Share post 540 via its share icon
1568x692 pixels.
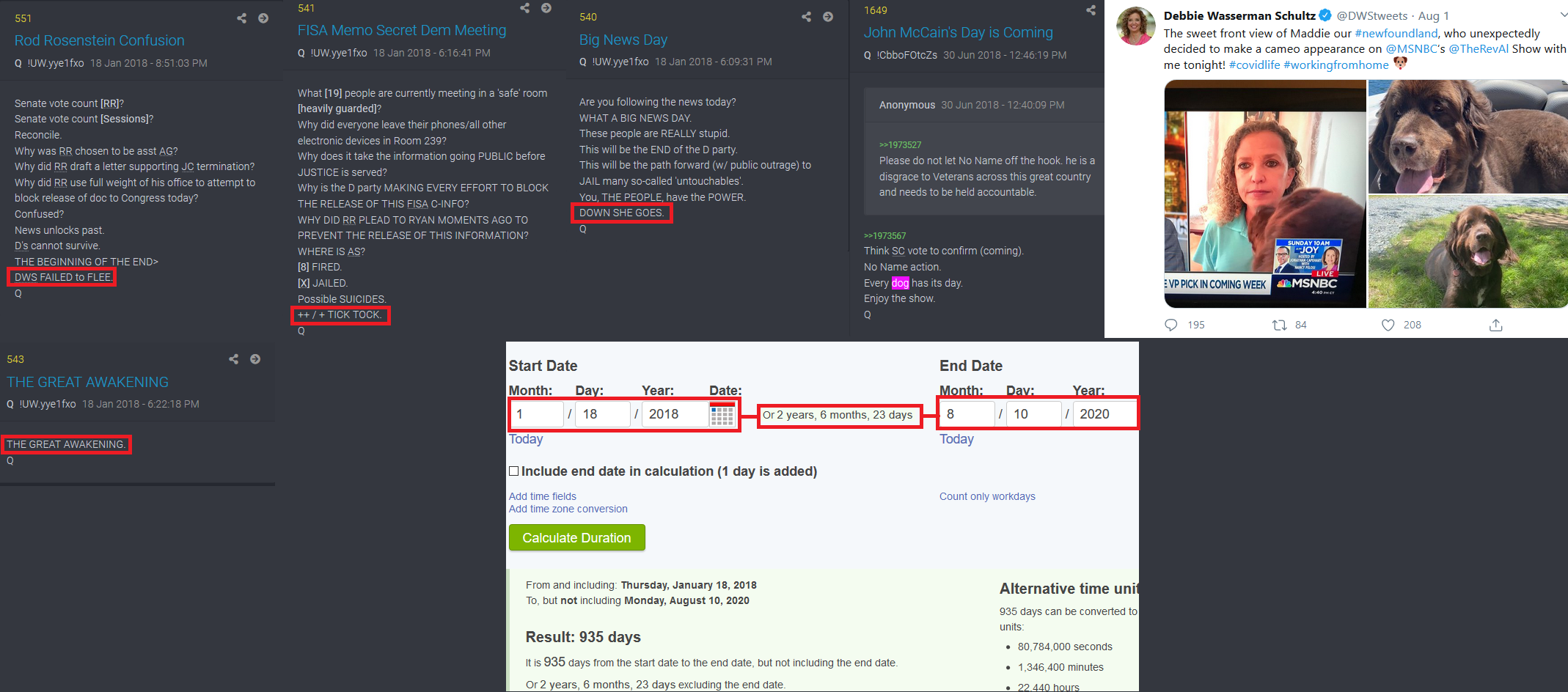pyautogui.click(x=806, y=17)
